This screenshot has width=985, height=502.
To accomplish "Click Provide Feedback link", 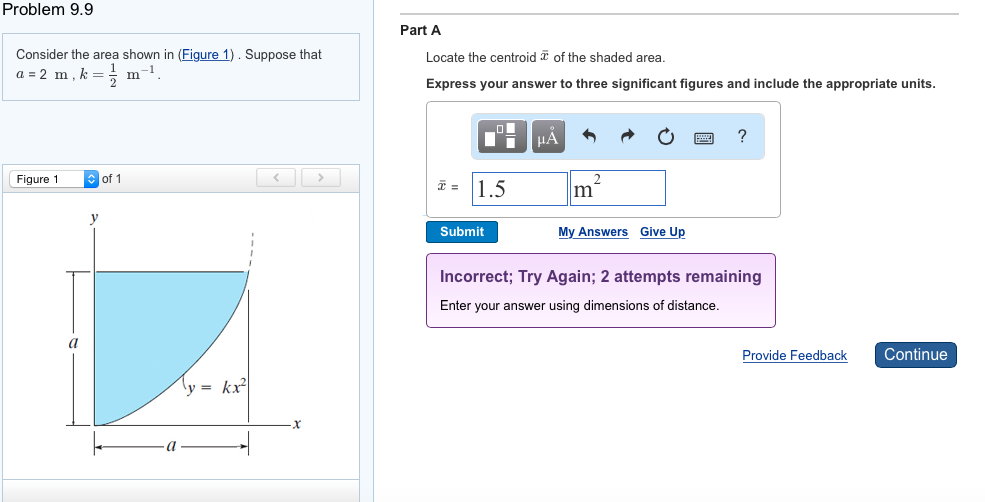I will pos(794,356).
